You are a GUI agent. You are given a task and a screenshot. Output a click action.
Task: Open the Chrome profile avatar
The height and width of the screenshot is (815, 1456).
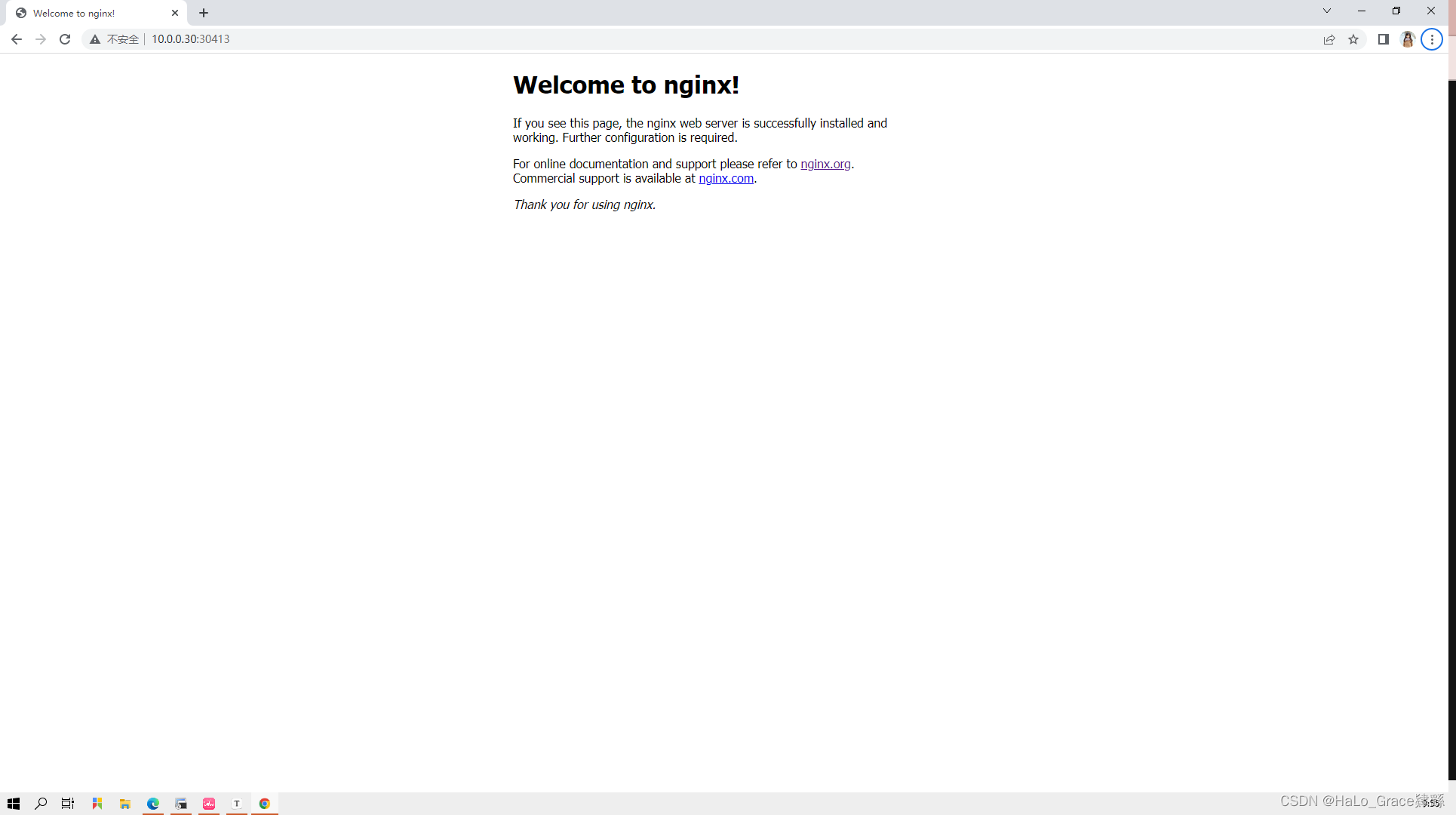click(x=1408, y=39)
